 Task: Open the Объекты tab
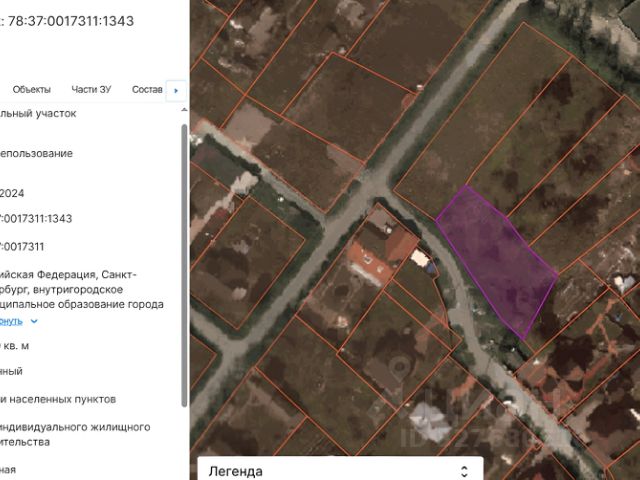pos(31,89)
